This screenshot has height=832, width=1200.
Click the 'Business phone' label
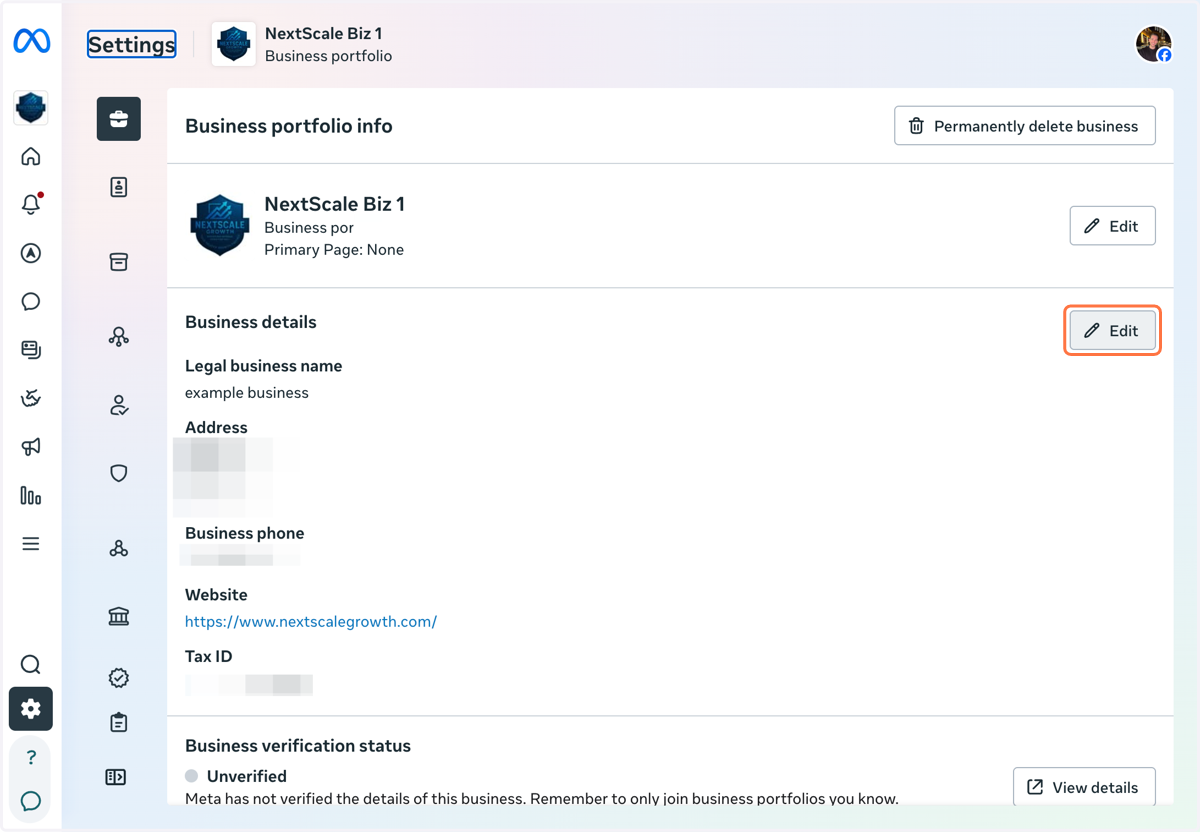[x=245, y=533]
